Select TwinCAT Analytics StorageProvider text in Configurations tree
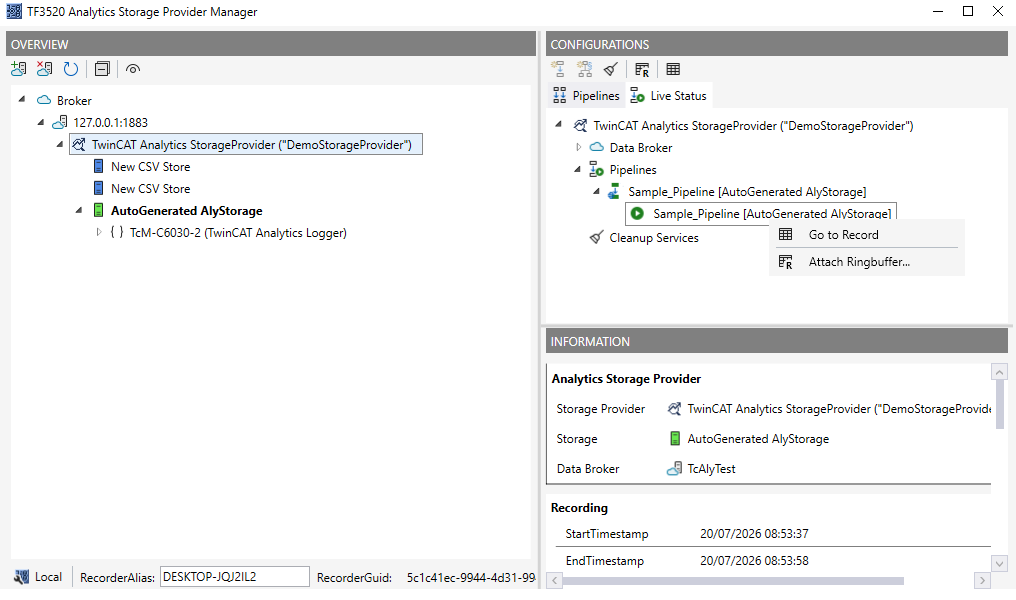This screenshot has width=1016, height=600. (x=753, y=126)
